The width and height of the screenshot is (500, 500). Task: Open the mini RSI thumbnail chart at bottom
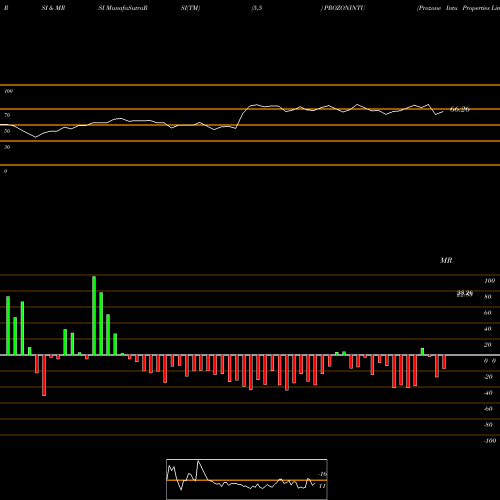pyautogui.click(x=247, y=479)
